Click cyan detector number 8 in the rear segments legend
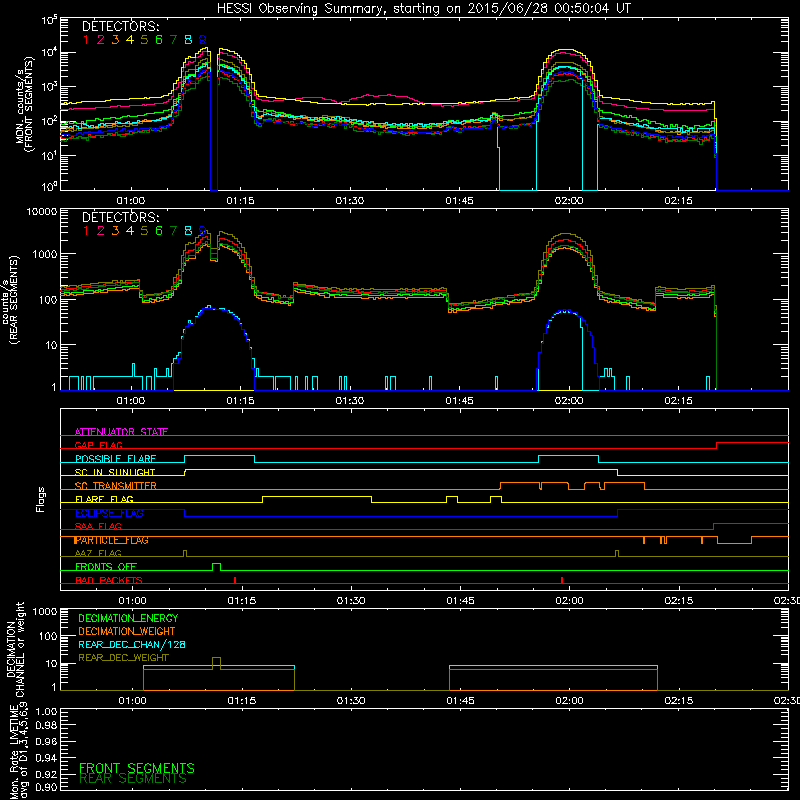Screen dimensions: 800x800 pos(188,231)
